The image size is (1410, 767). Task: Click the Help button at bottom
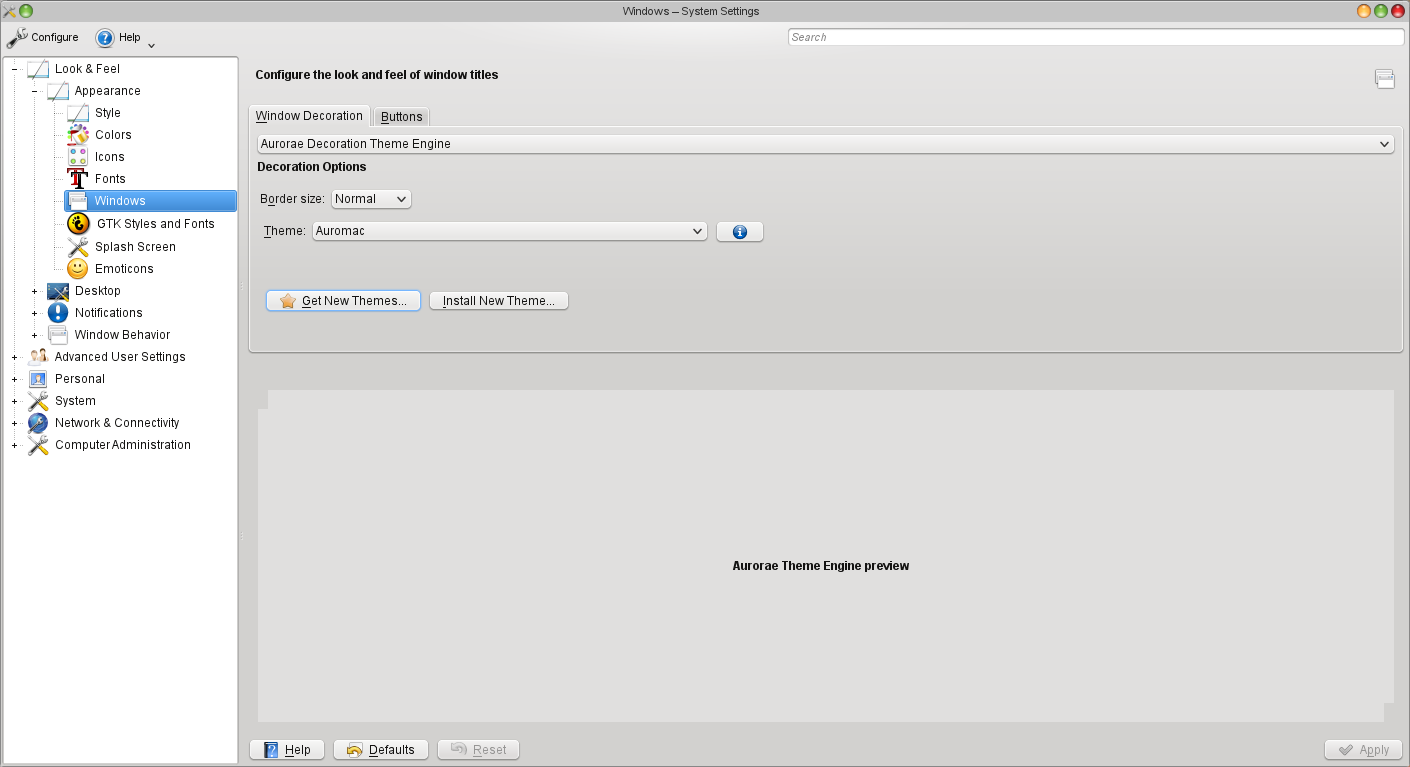click(287, 750)
